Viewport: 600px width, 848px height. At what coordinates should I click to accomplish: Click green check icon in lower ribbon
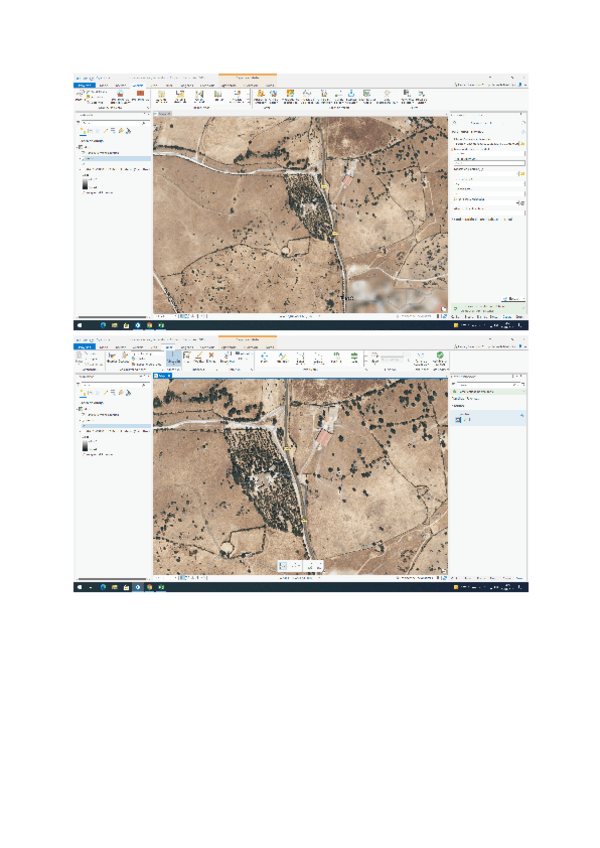(x=440, y=355)
